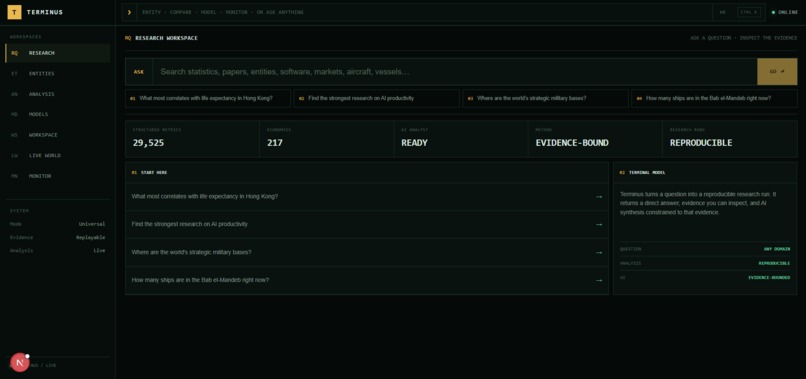Click the Method EVIDENCE-BOUND card
The image size is (806, 379).
(x=595, y=139)
